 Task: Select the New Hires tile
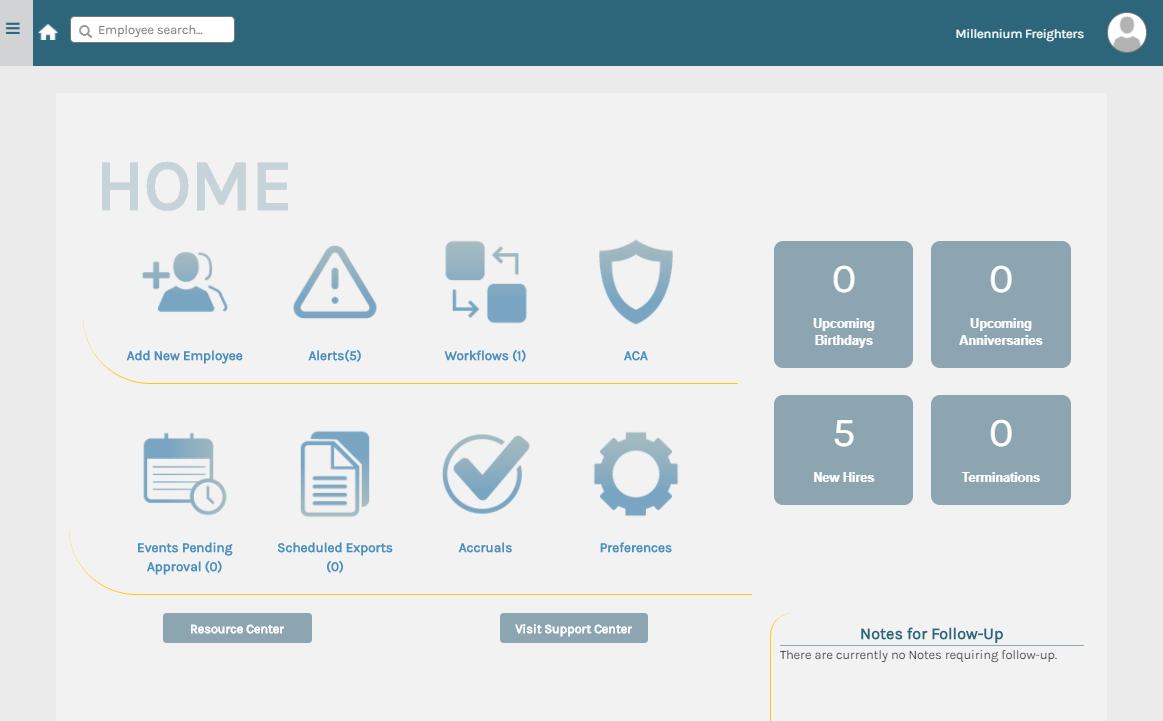coord(843,449)
